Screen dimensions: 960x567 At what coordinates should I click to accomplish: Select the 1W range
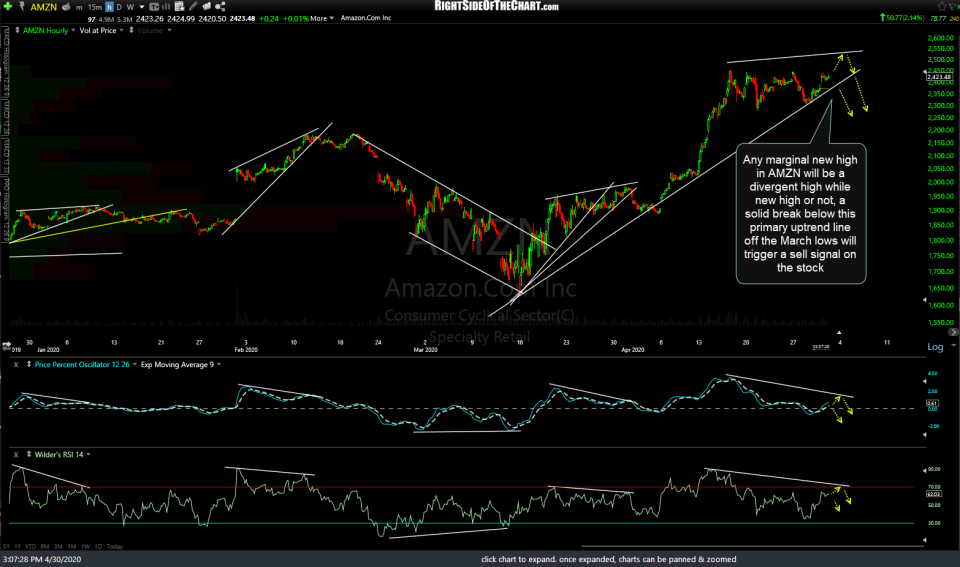point(85,546)
